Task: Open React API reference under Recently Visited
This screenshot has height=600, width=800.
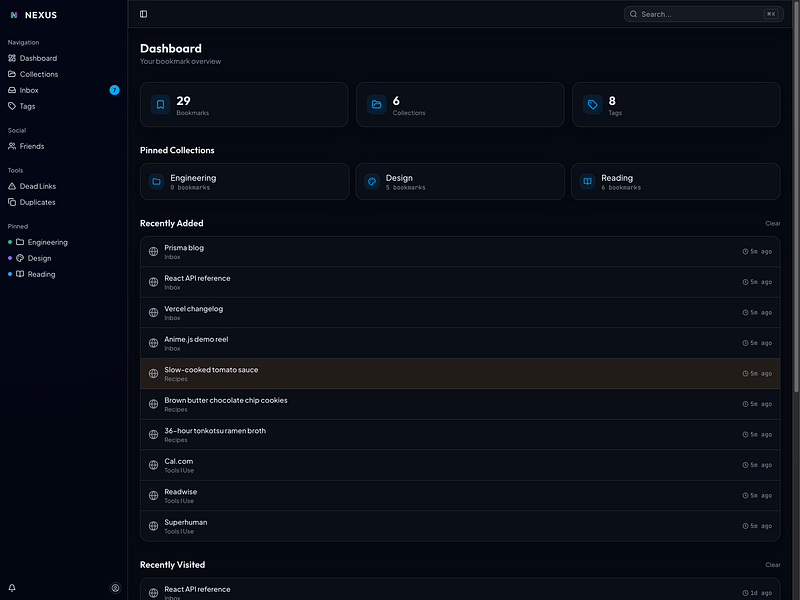Action: pos(460,591)
